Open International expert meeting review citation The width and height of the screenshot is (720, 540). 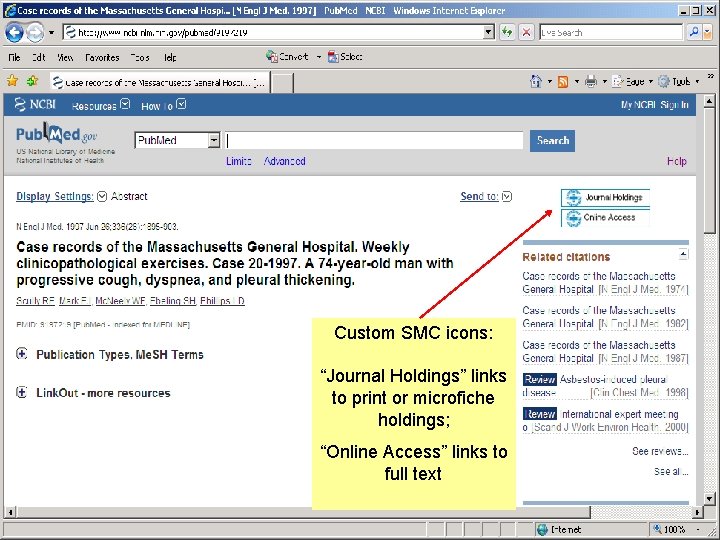click(x=605, y=421)
